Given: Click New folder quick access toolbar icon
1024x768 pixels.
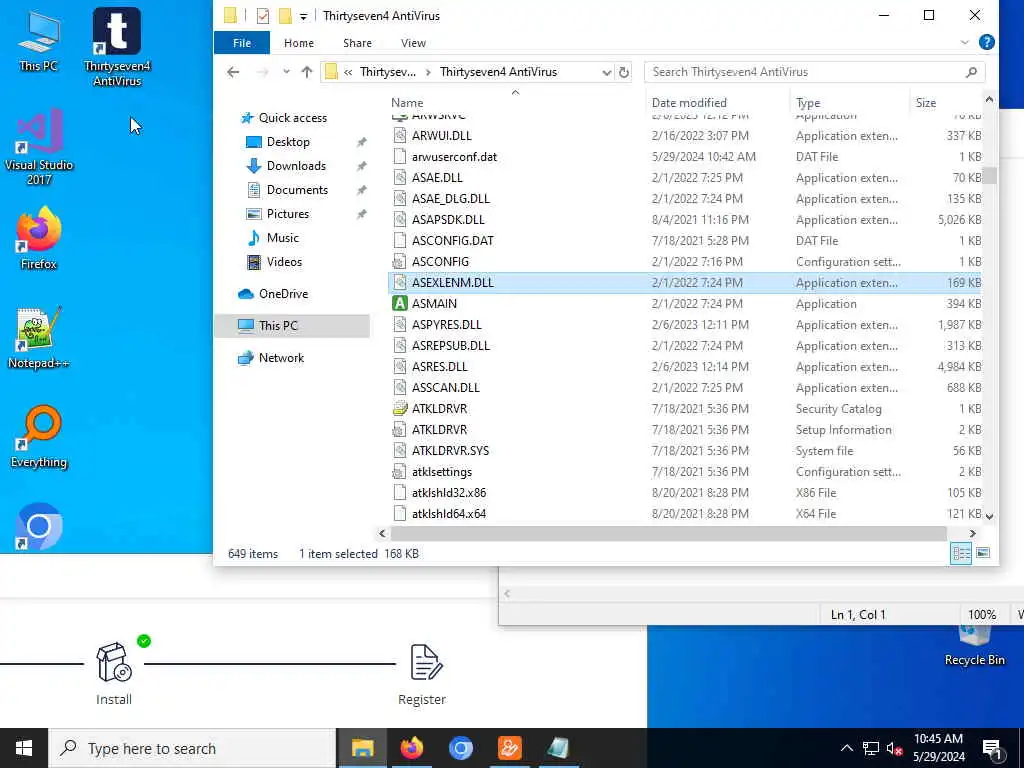Looking at the screenshot, I should (285, 16).
